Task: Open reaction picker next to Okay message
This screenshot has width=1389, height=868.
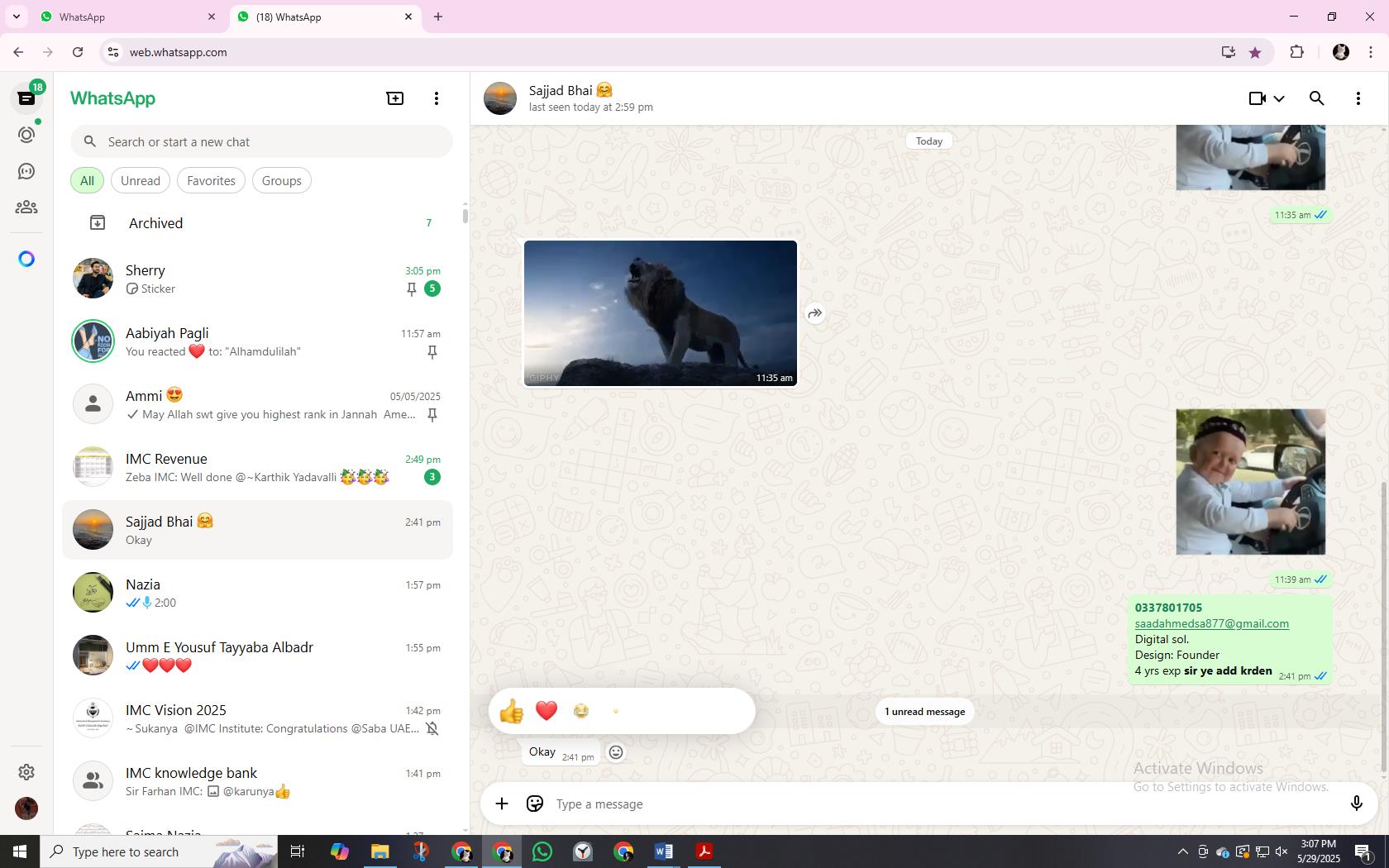Action: 616,752
